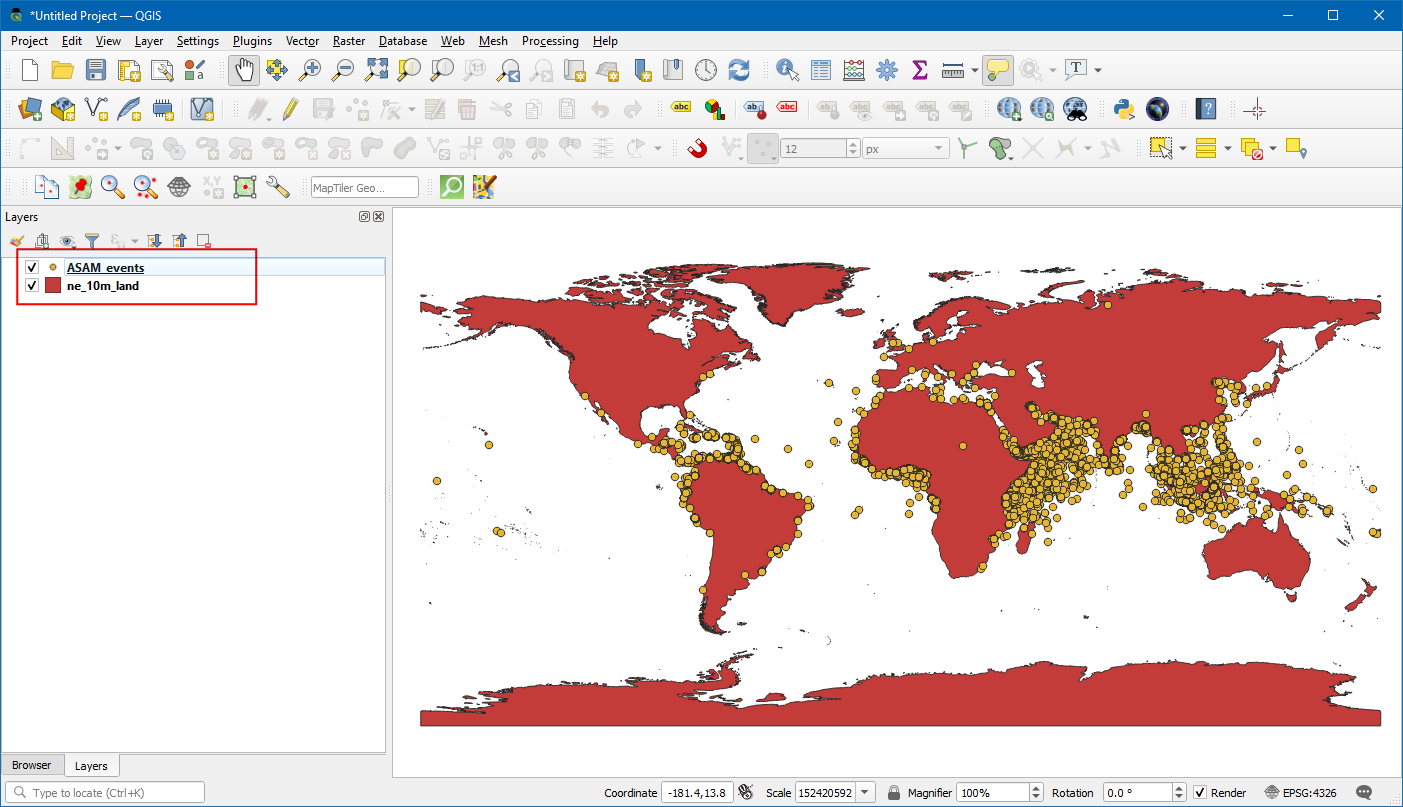Select the ASAM_events layer name
This screenshot has height=807, width=1403.
click(x=105, y=268)
